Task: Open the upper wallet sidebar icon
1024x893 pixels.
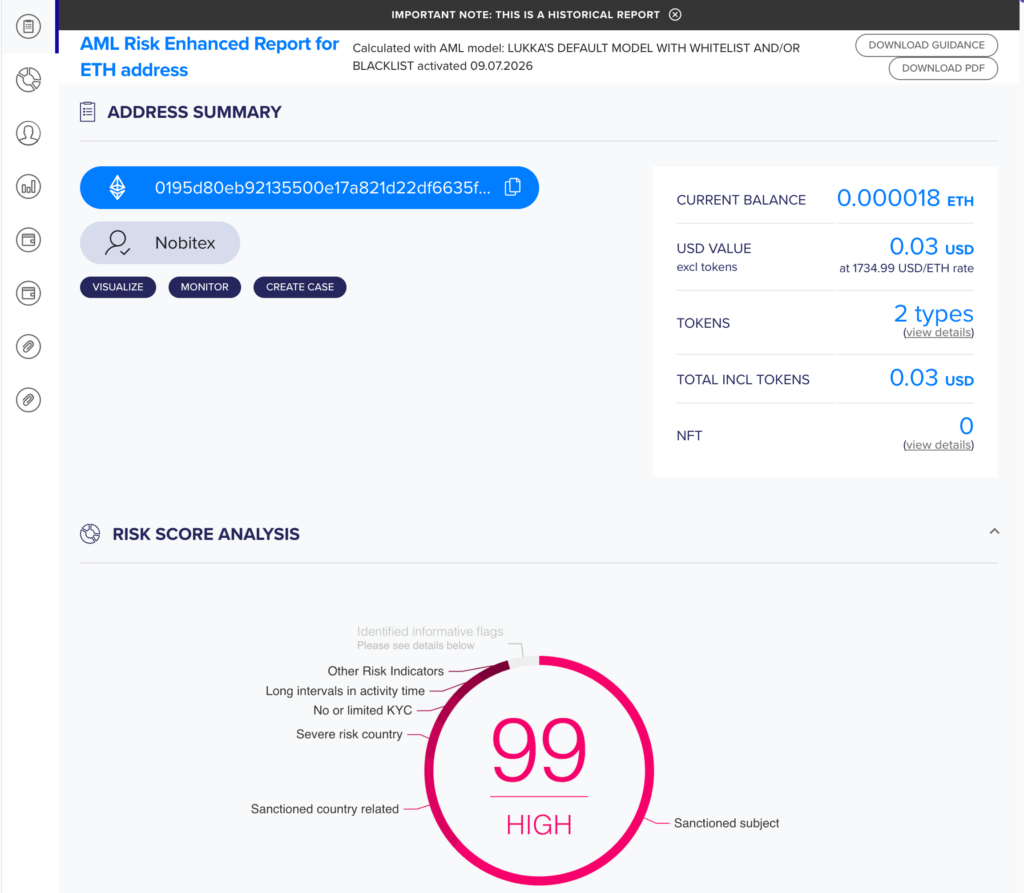Action: coord(28,240)
